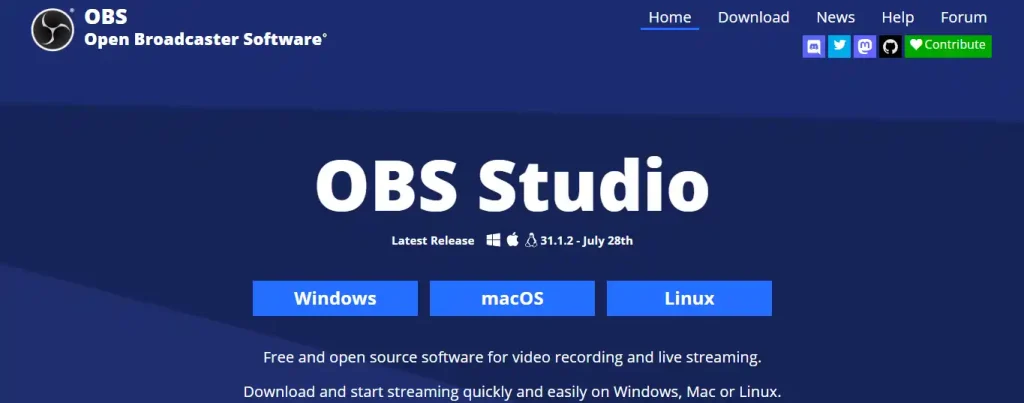The width and height of the screenshot is (1024, 403).
Task: Open the Discord social icon
Action: click(814, 46)
